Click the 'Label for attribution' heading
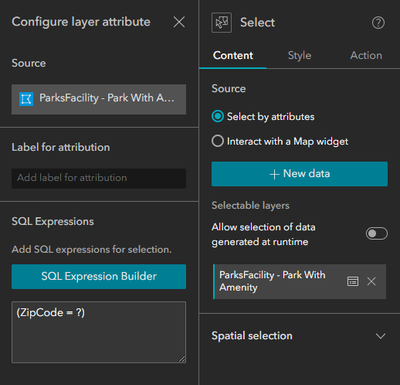Screen dimensions: 400x385 pyautogui.click(x=61, y=147)
